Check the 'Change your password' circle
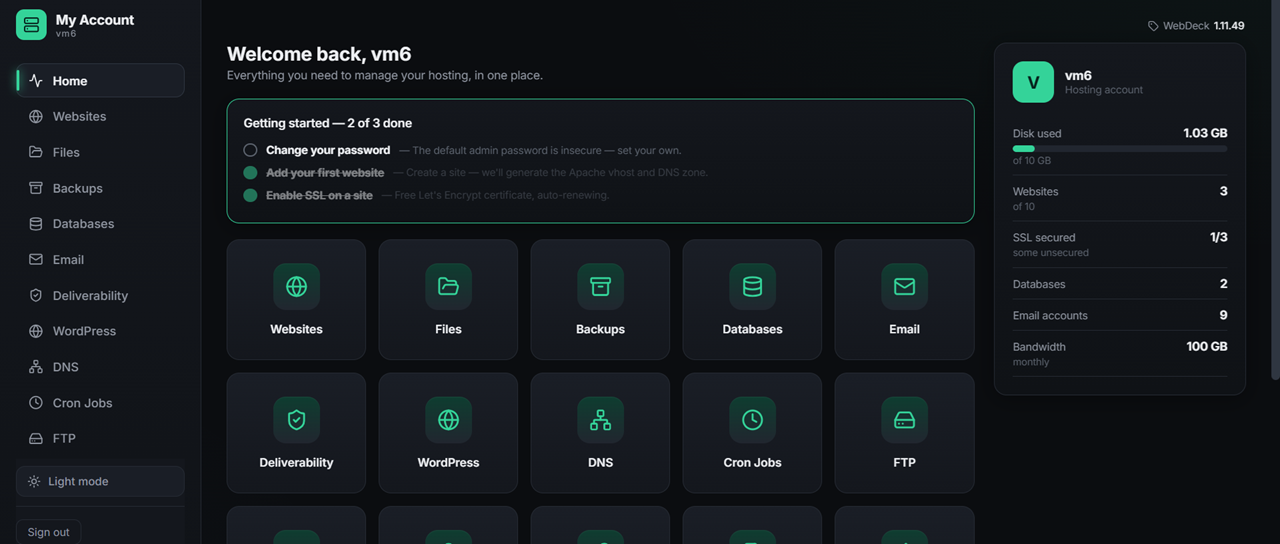 (x=250, y=150)
